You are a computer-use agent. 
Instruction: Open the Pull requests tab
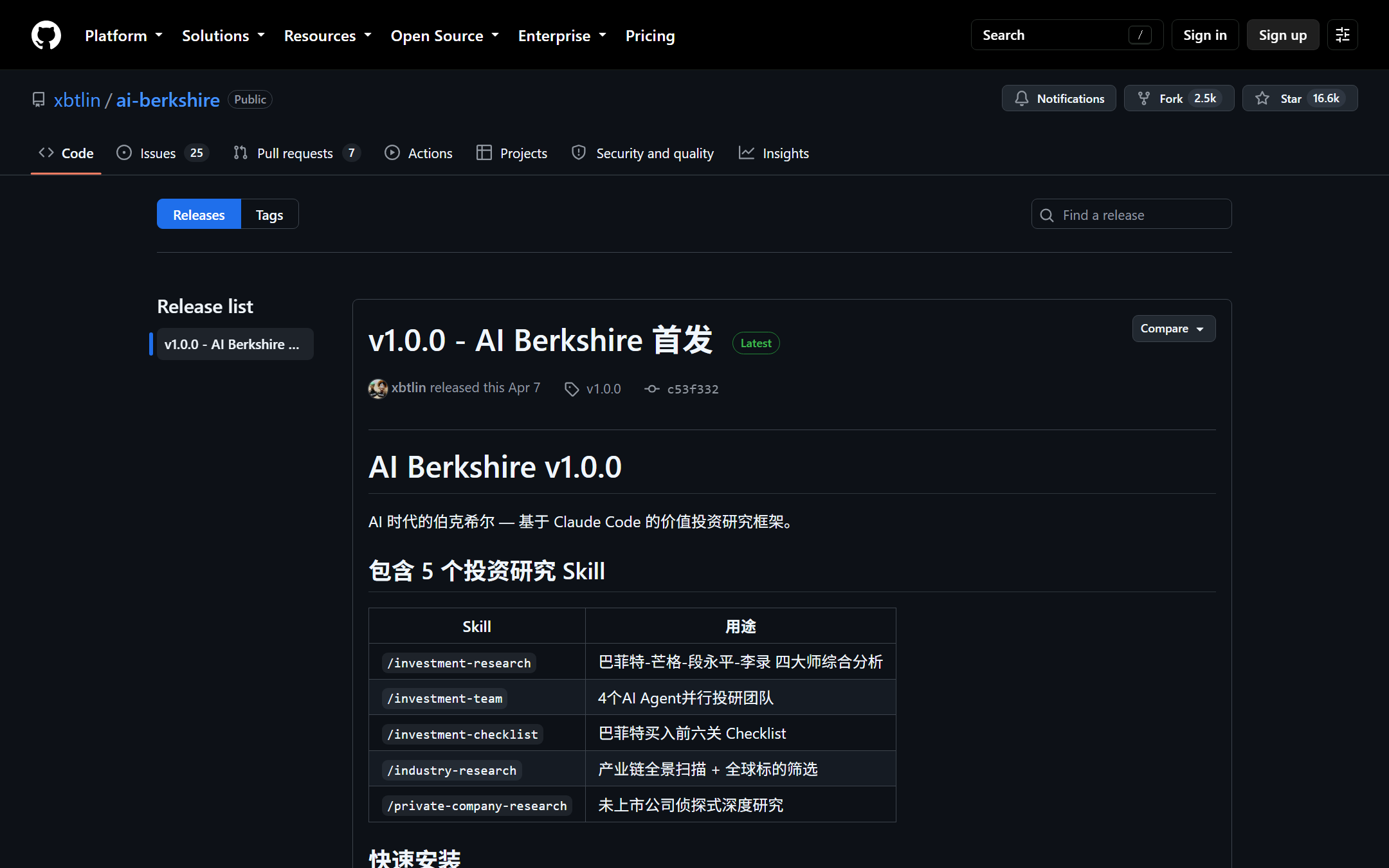coord(296,153)
